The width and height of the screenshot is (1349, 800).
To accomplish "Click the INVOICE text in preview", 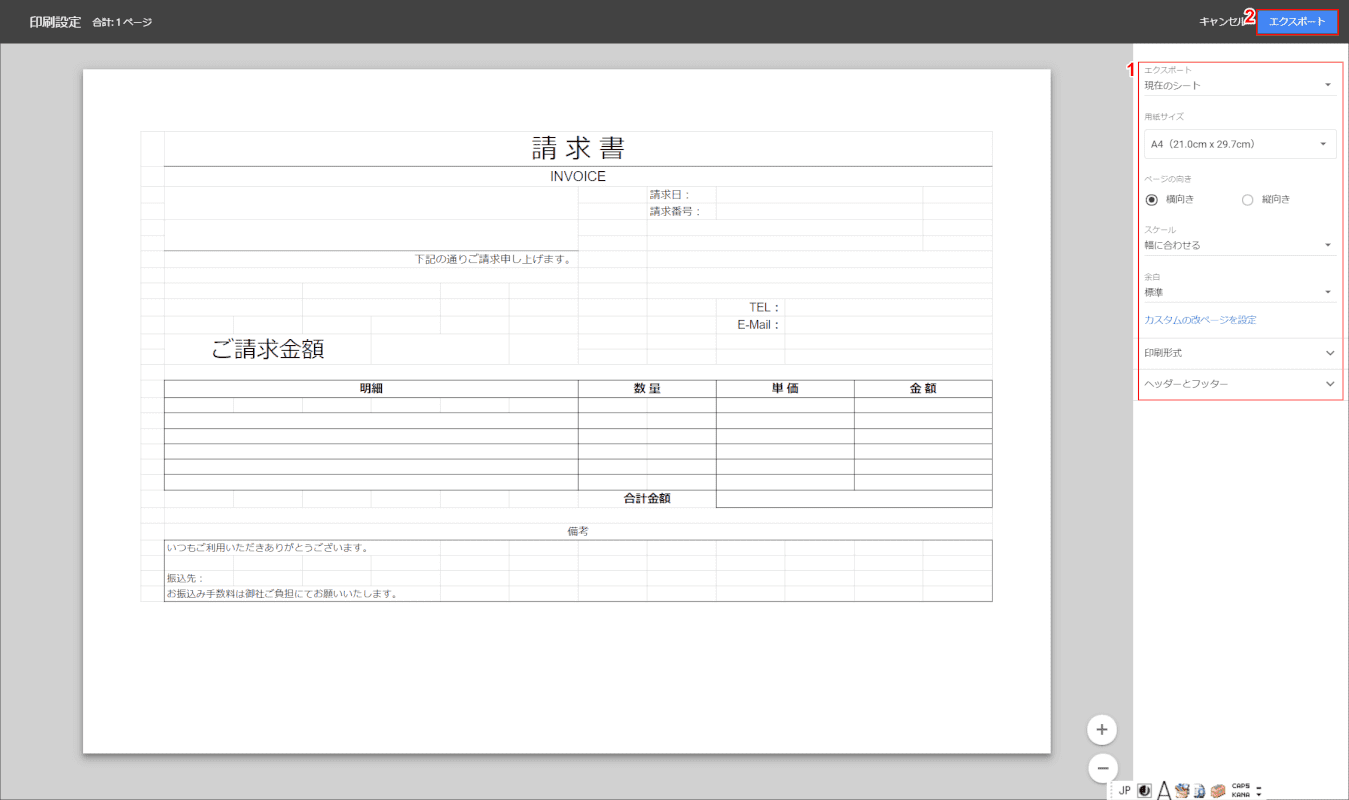I will 578,176.
